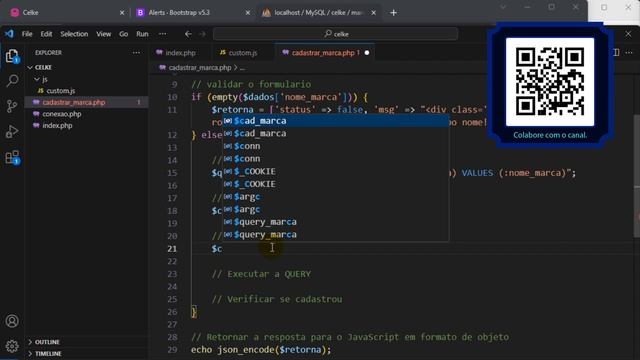Click the split editor icon
Viewport: 640px width, 360px height.
[616, 53]
